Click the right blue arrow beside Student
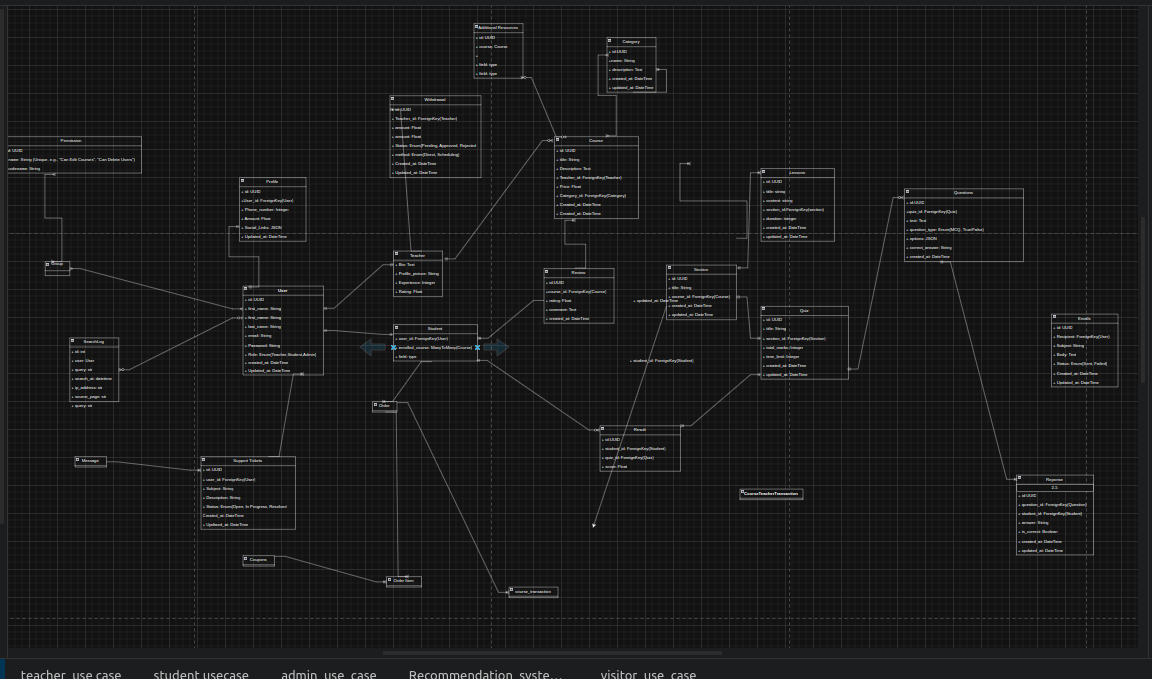The width and height of the screenshot is (1152, 679). (496, 347)
